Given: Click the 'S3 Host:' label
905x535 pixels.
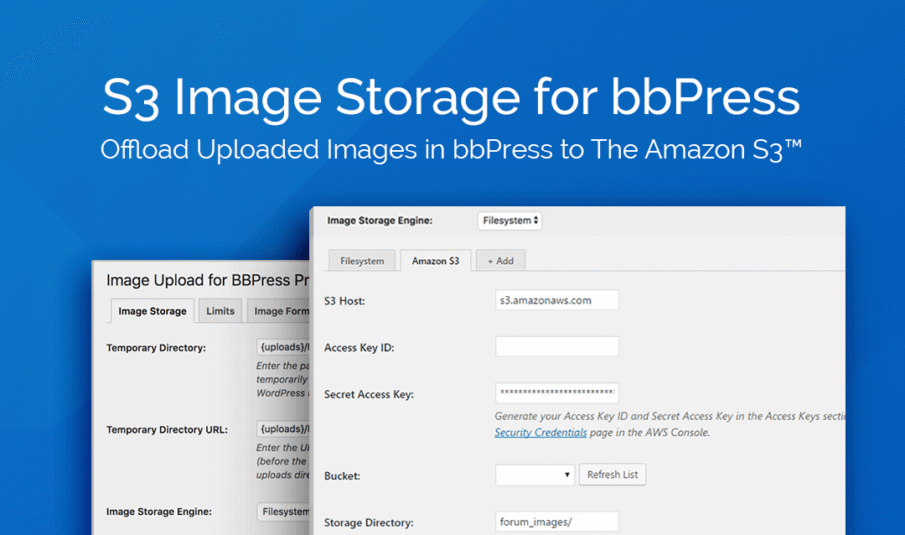Looking at the screenshot, I should pyautogui.click(x=345, y=301).
